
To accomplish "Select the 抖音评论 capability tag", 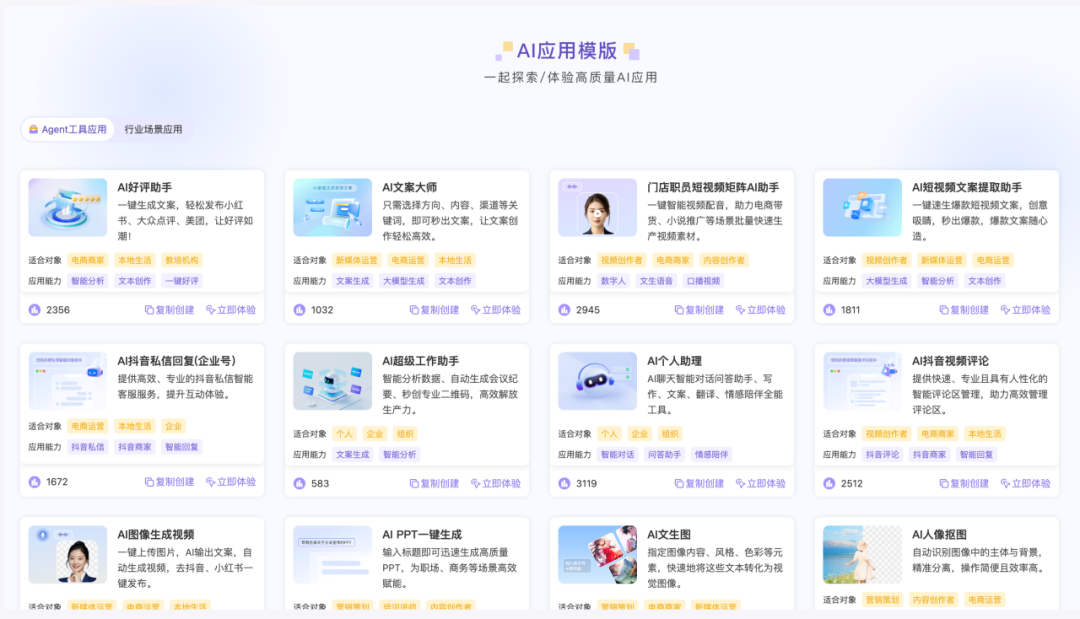I will pos(882,454).
